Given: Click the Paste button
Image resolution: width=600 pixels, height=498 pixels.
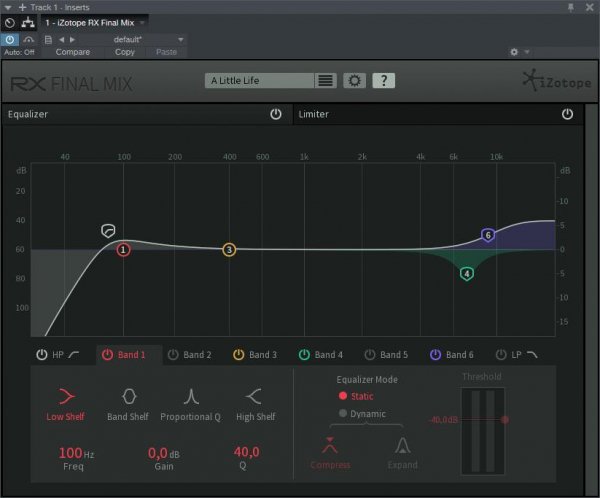Looking at the screenshot, I should point(166,52).
